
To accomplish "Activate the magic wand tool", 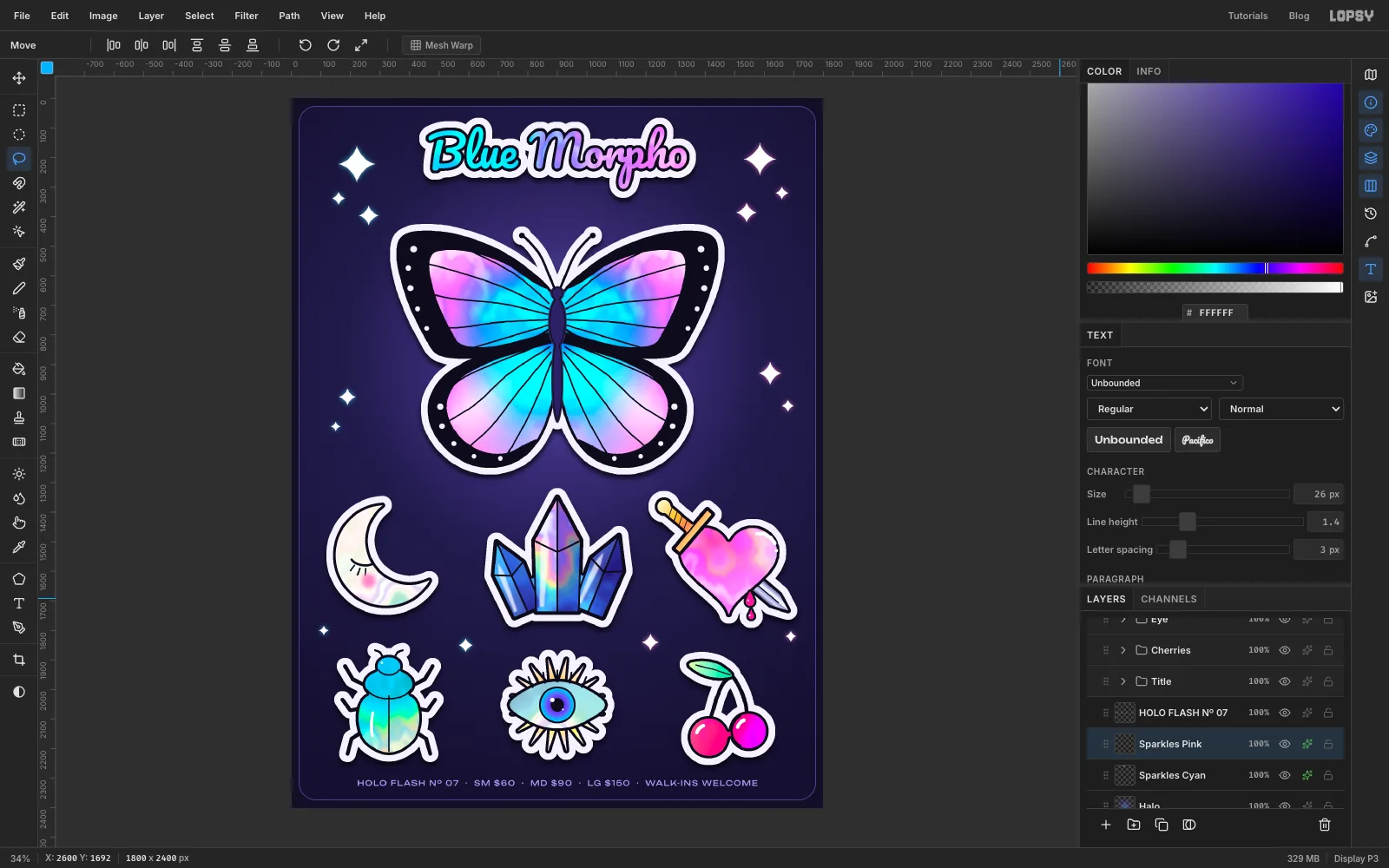I will point(19,207).
